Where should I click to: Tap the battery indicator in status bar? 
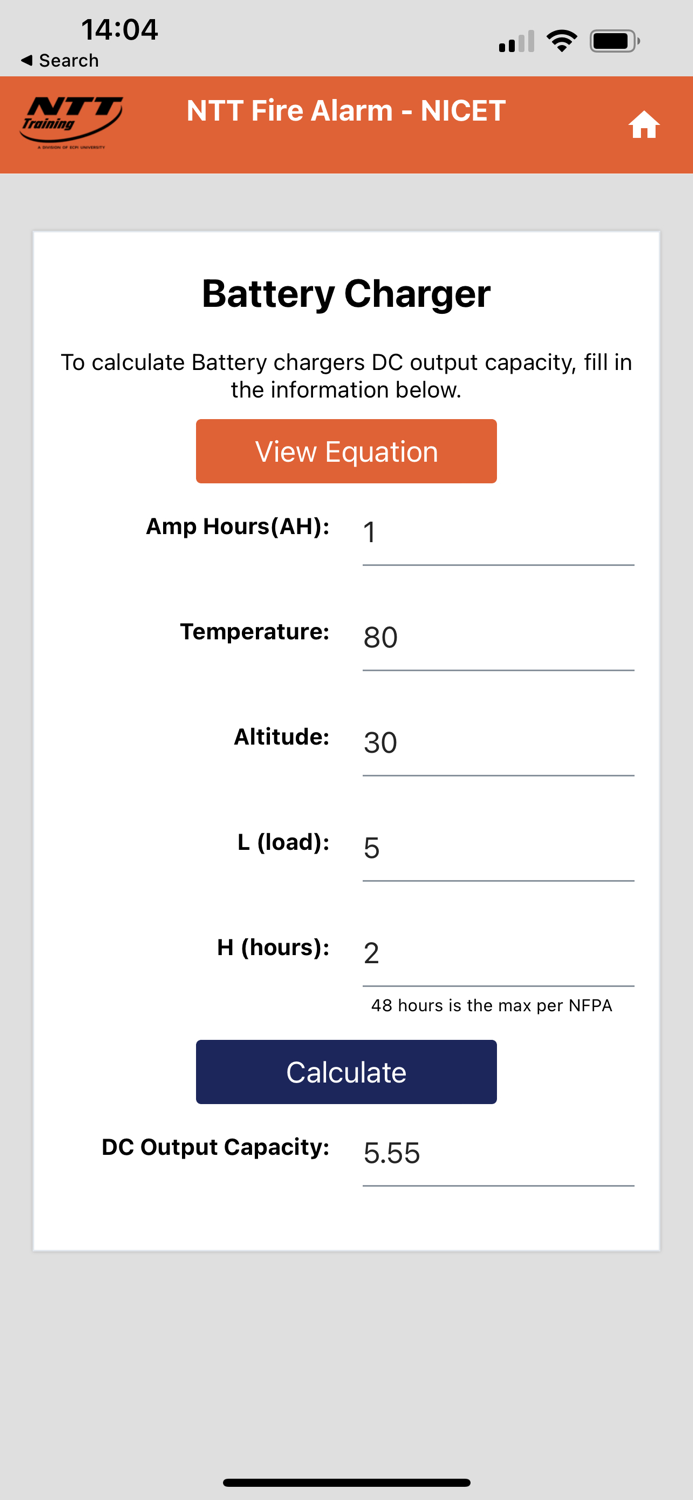[615, 40]
